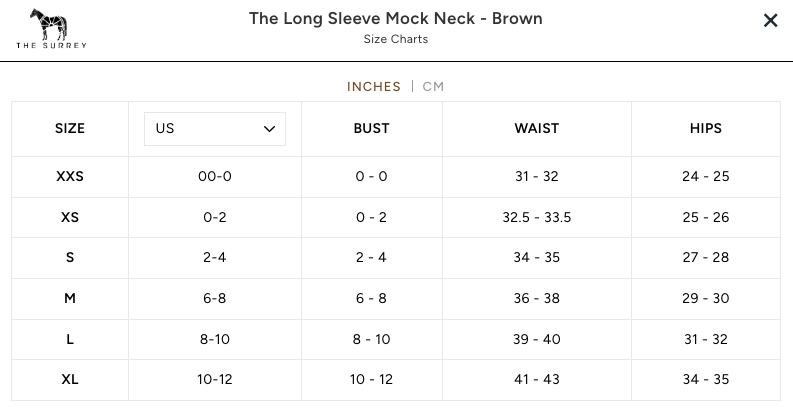Open the US size region dropdown
The image size is (793, 416).
pyautogui.click(x=215, y=129)
